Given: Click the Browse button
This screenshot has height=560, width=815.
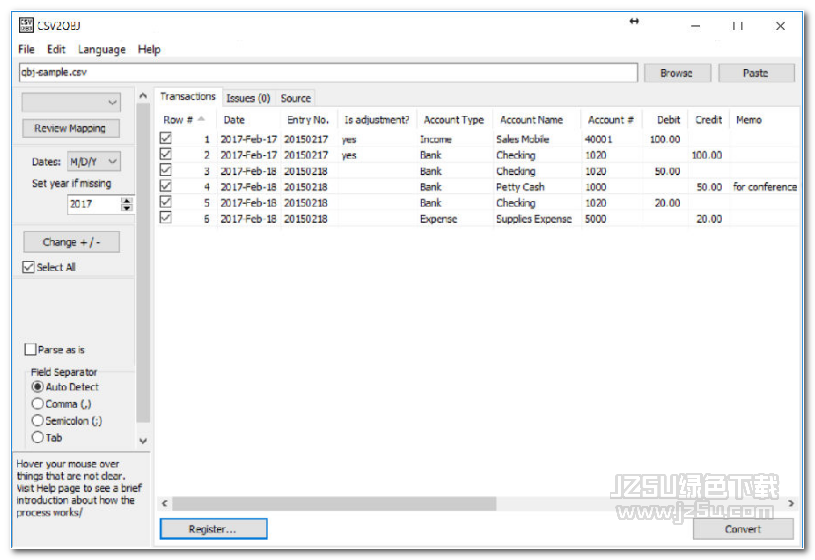Looking at the screenshot, I should point(677,73).
